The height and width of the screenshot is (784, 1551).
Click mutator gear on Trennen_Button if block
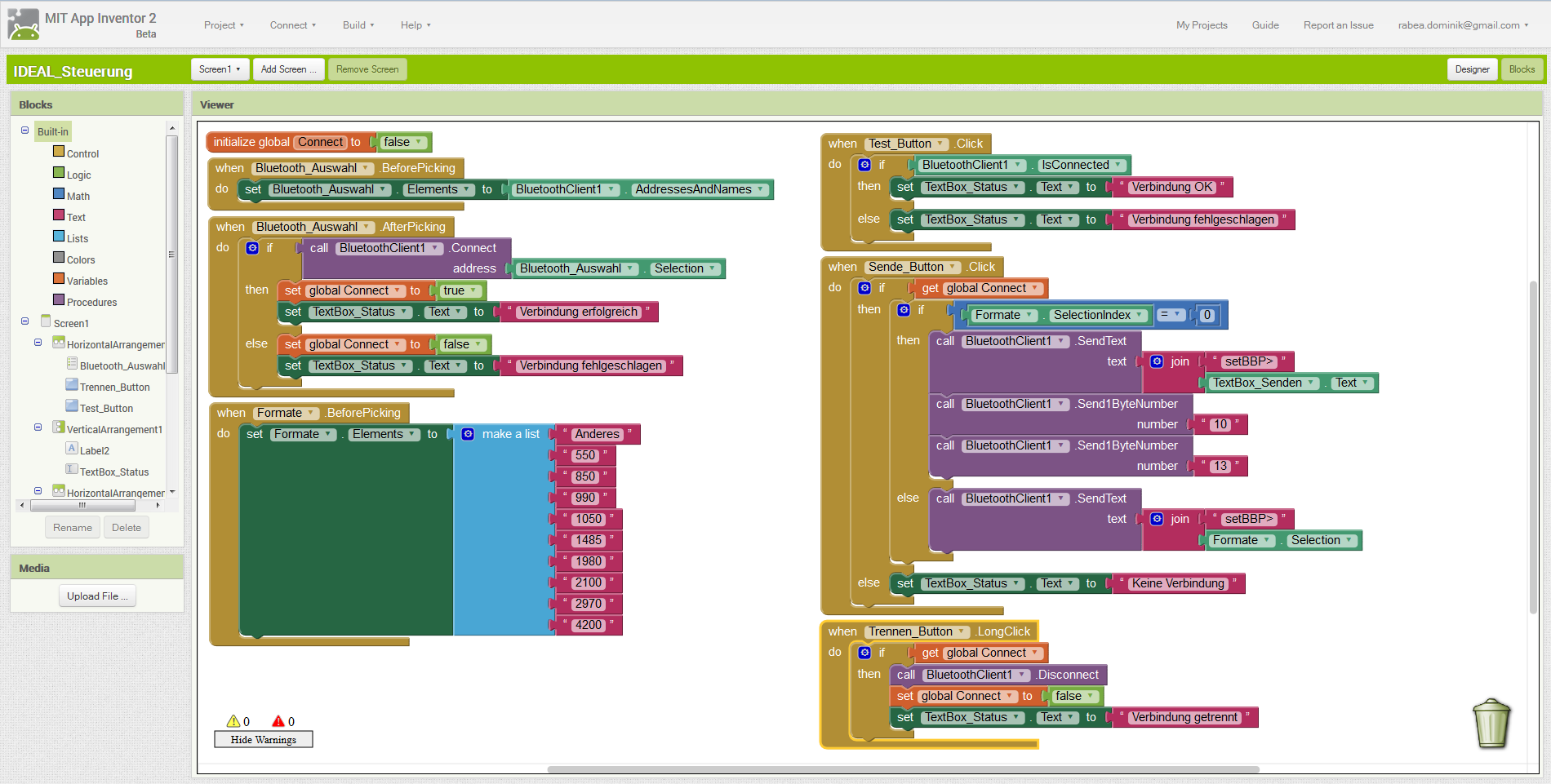tap(864, 653)
